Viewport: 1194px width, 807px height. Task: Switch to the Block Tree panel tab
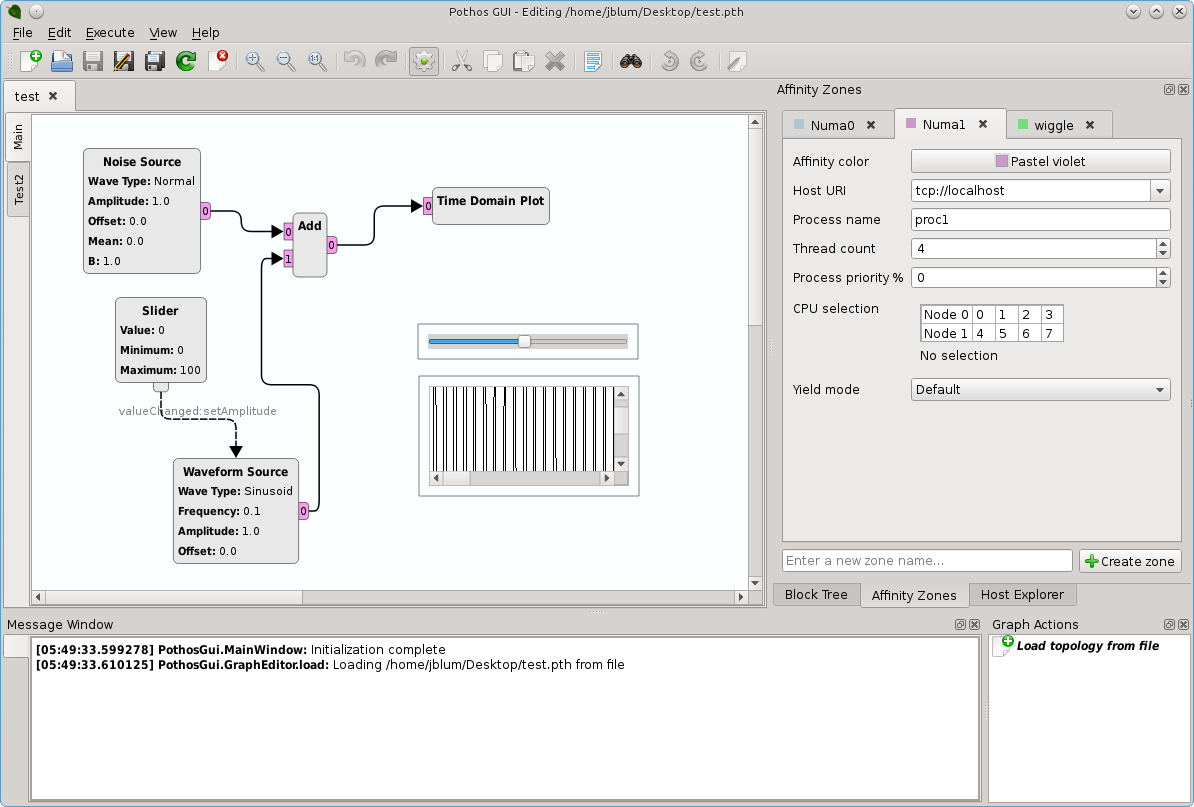click(816, 595)
